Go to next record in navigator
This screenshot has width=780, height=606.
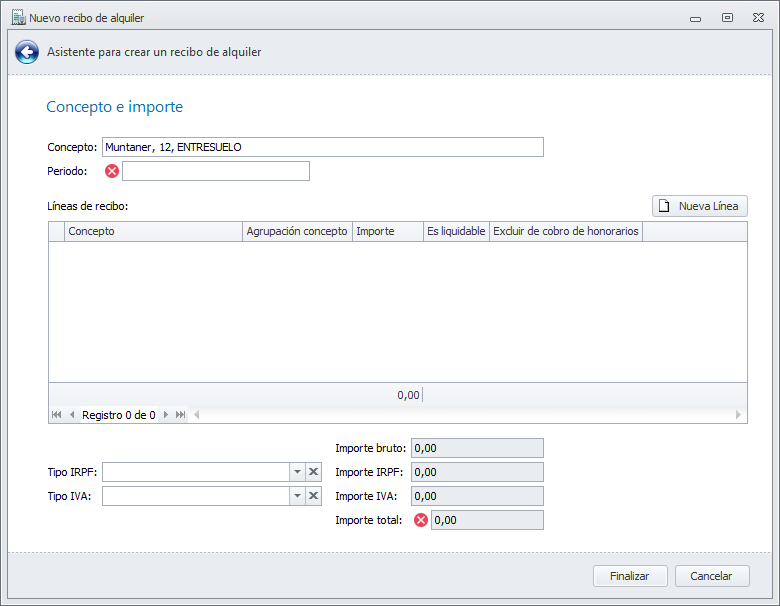pyautogui.click(x=166, y=414)
